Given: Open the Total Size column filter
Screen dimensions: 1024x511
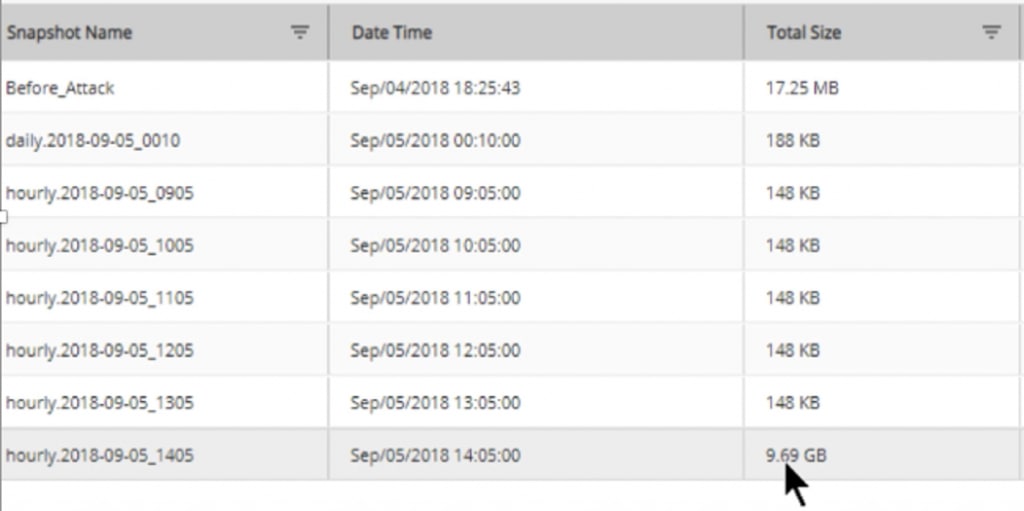Looking at the screenshot, I should 991,32.
